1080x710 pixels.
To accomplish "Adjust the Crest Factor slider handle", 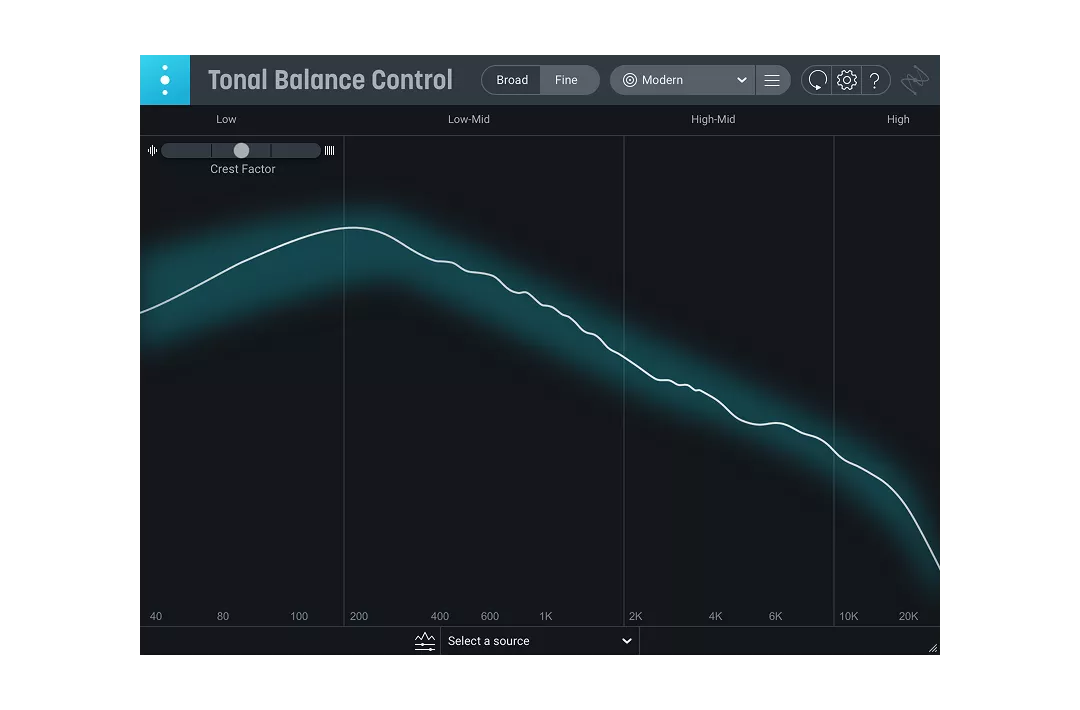I will tap(240, 150).
